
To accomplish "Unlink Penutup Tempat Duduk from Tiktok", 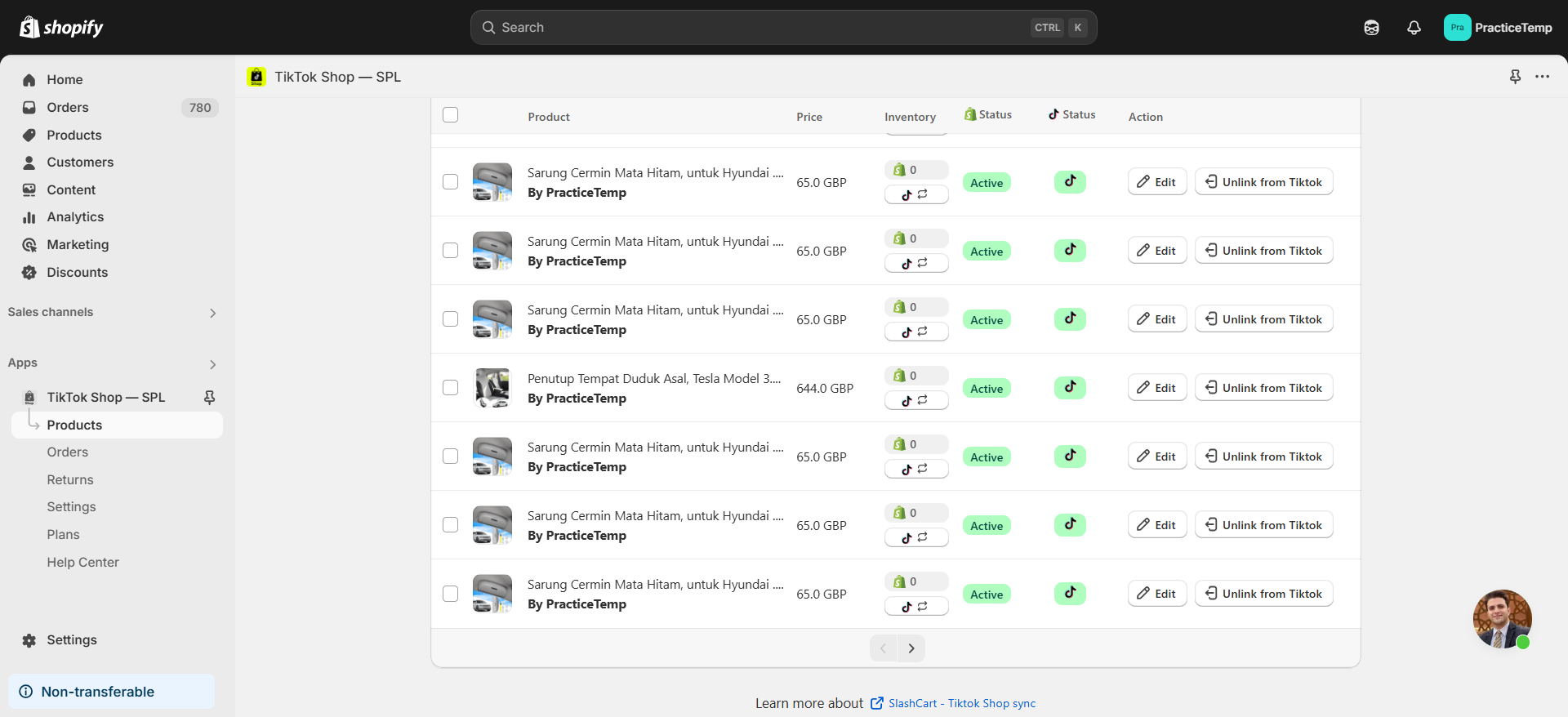I will pyautogui.click(x=1264, y=388).
